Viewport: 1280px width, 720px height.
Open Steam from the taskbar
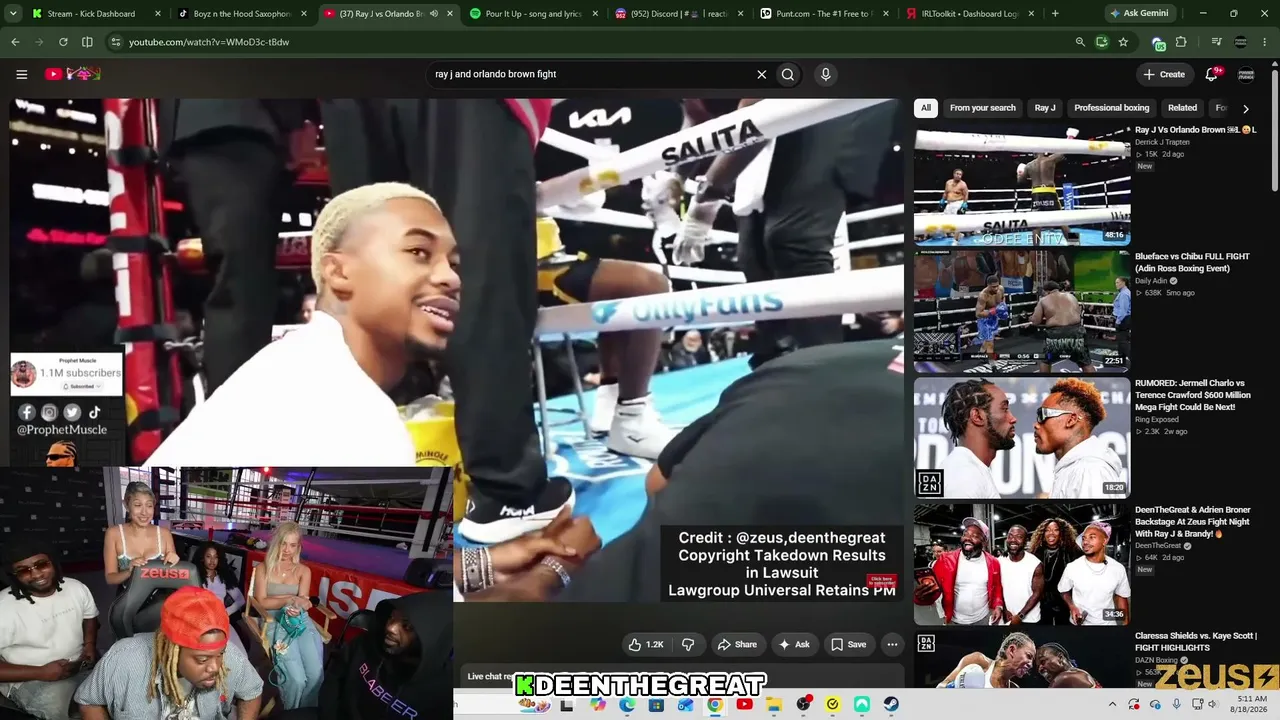pyautogui.click(x=890, y=704)
